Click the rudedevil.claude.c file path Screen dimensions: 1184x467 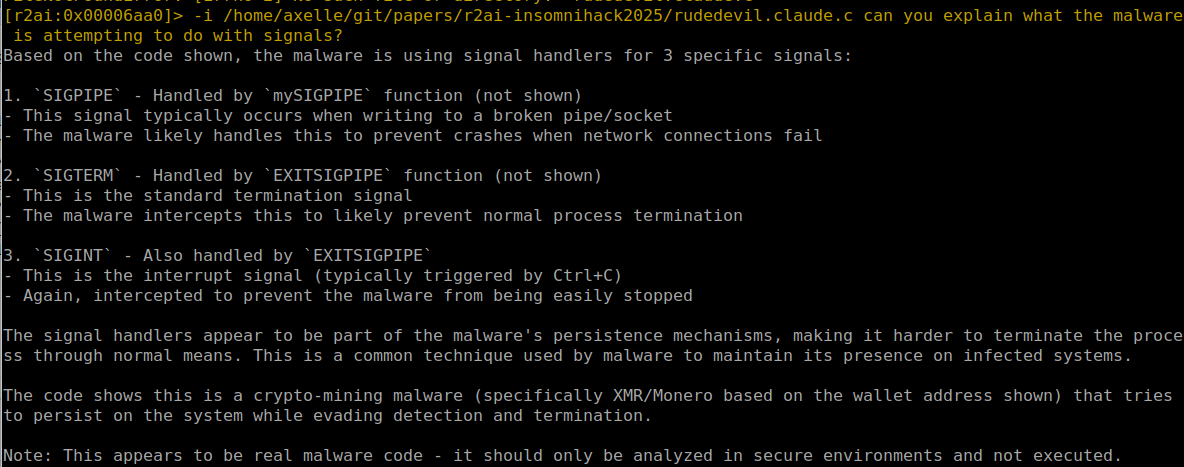pos(538,17)
